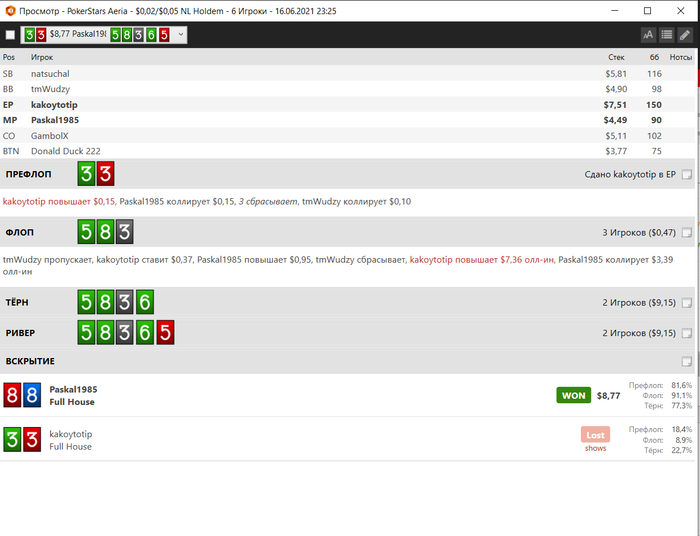700x536 pixels.
Task: Click the 66 column header
Action: (654, 57)
